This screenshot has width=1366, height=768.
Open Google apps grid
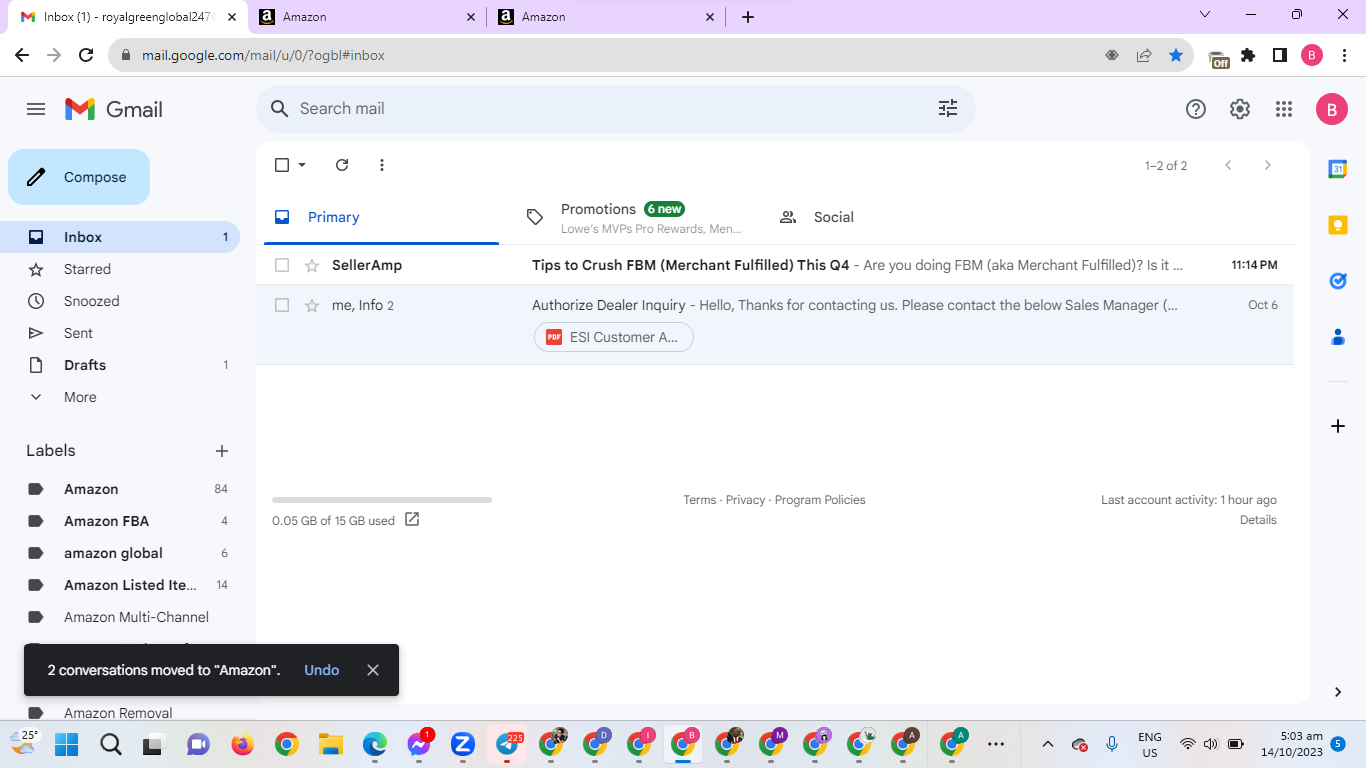pyautogui.click(x=1284, y=110)
